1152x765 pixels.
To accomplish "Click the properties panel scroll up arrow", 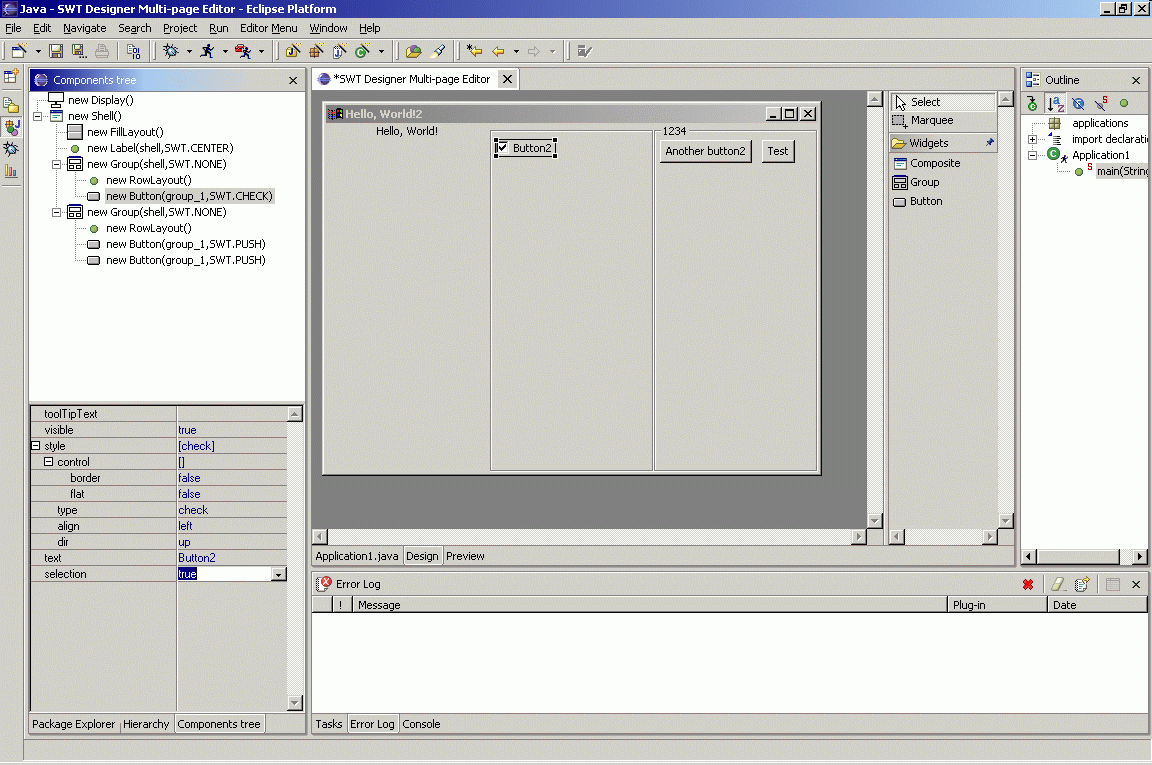I will [295, 414].
